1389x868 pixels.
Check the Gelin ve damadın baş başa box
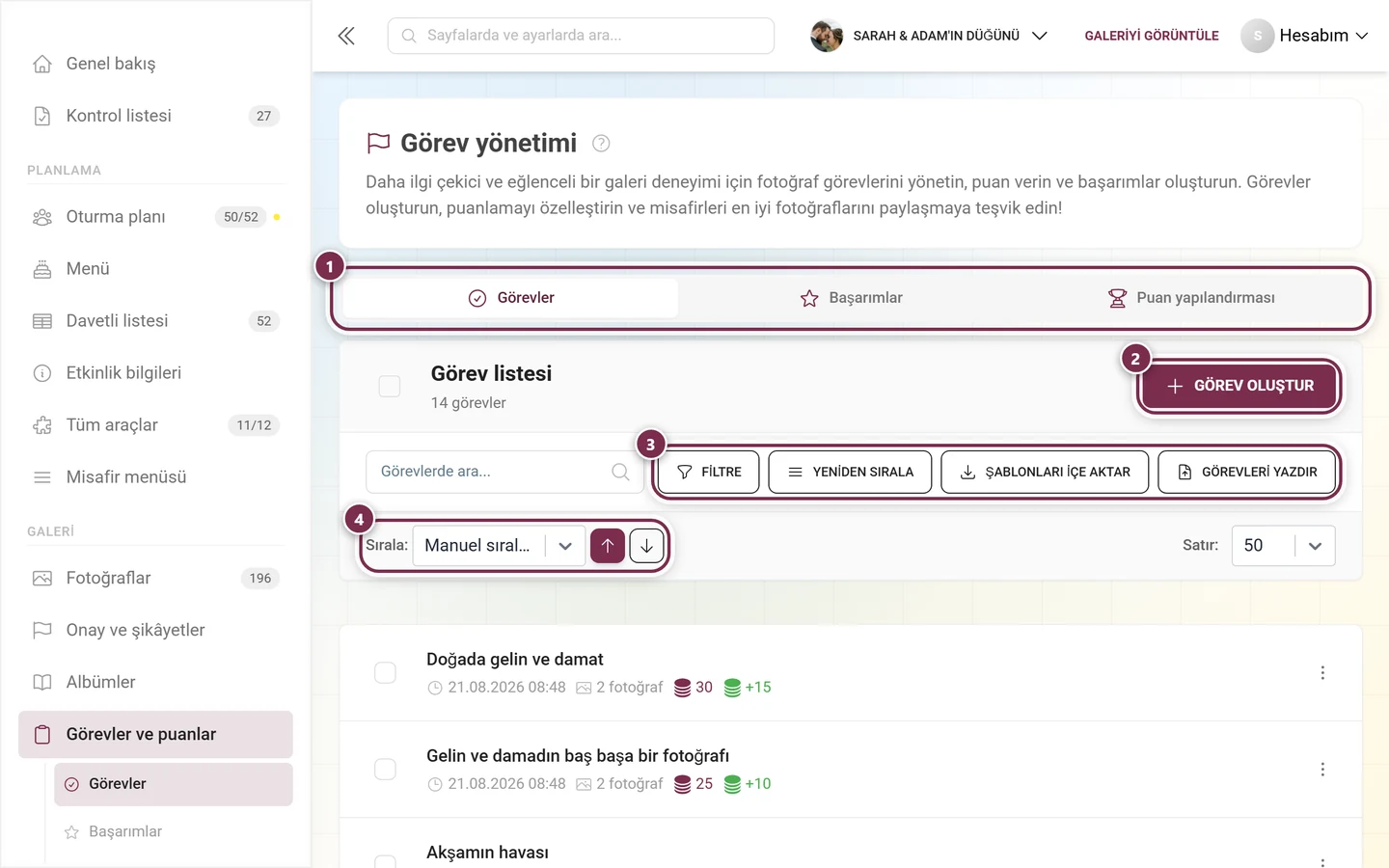385,769
